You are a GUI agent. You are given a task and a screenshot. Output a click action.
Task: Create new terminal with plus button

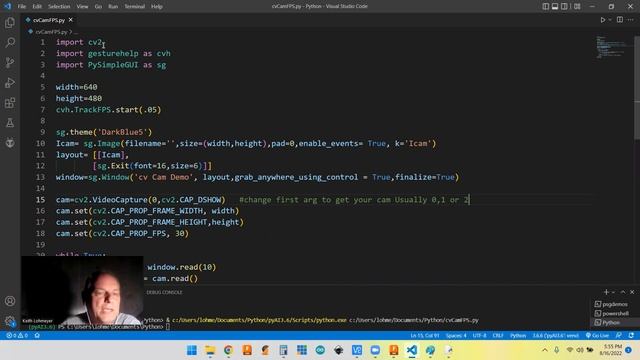606,292
